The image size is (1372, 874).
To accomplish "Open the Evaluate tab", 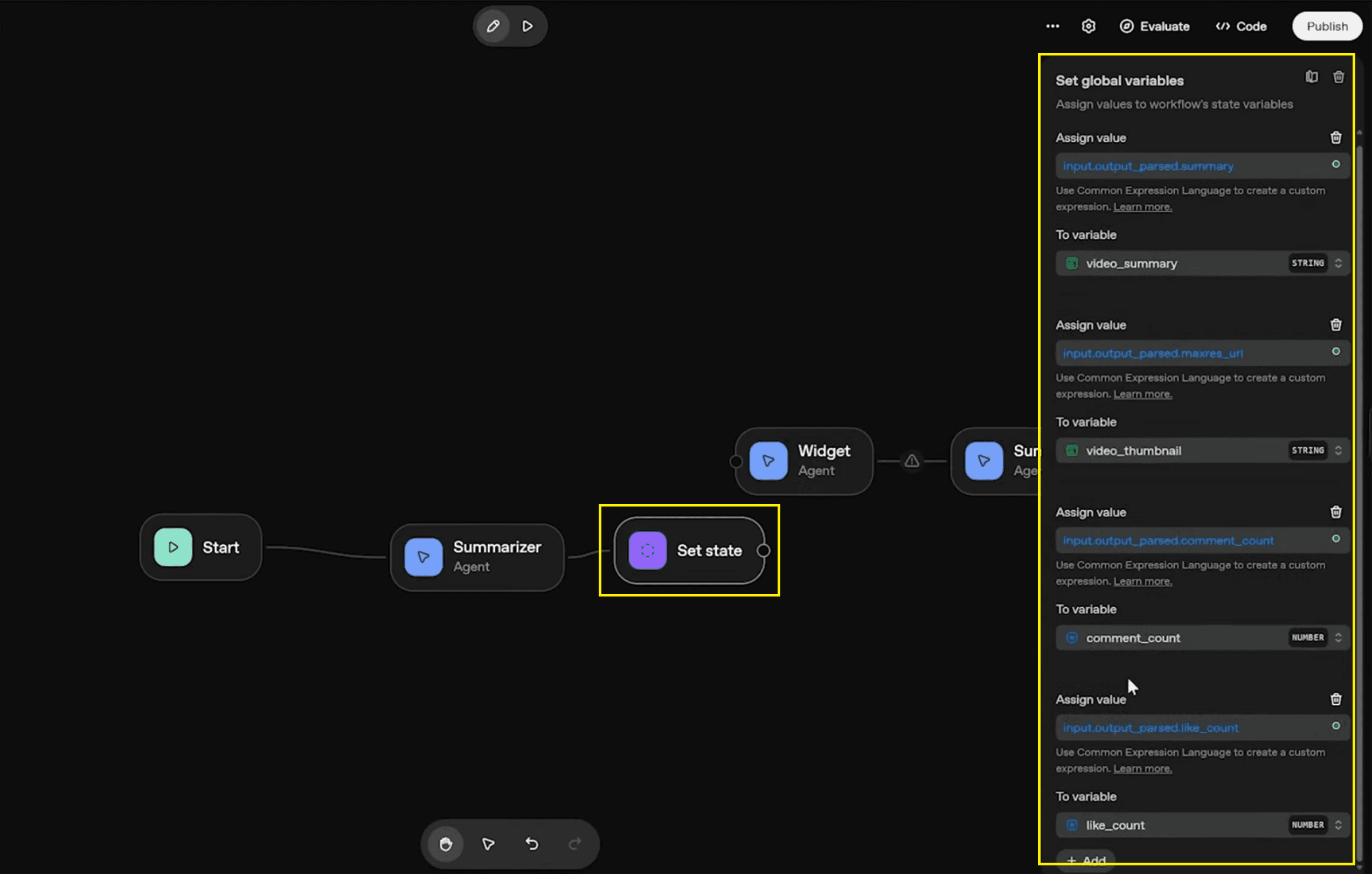I will [1154, 26].
